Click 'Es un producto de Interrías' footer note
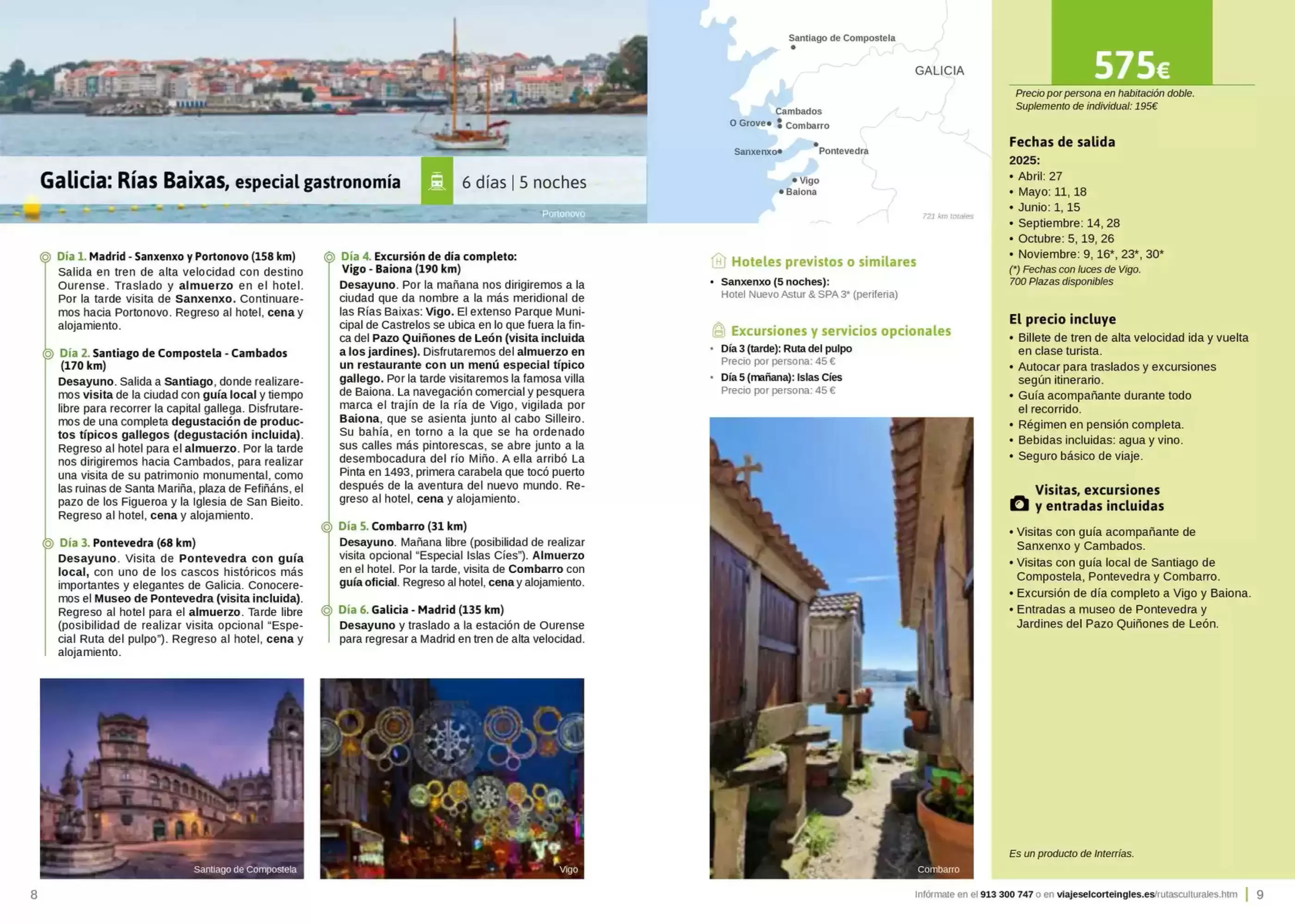The height and width of the screenshot is (924, 1295). click(x=1071, y=853)
